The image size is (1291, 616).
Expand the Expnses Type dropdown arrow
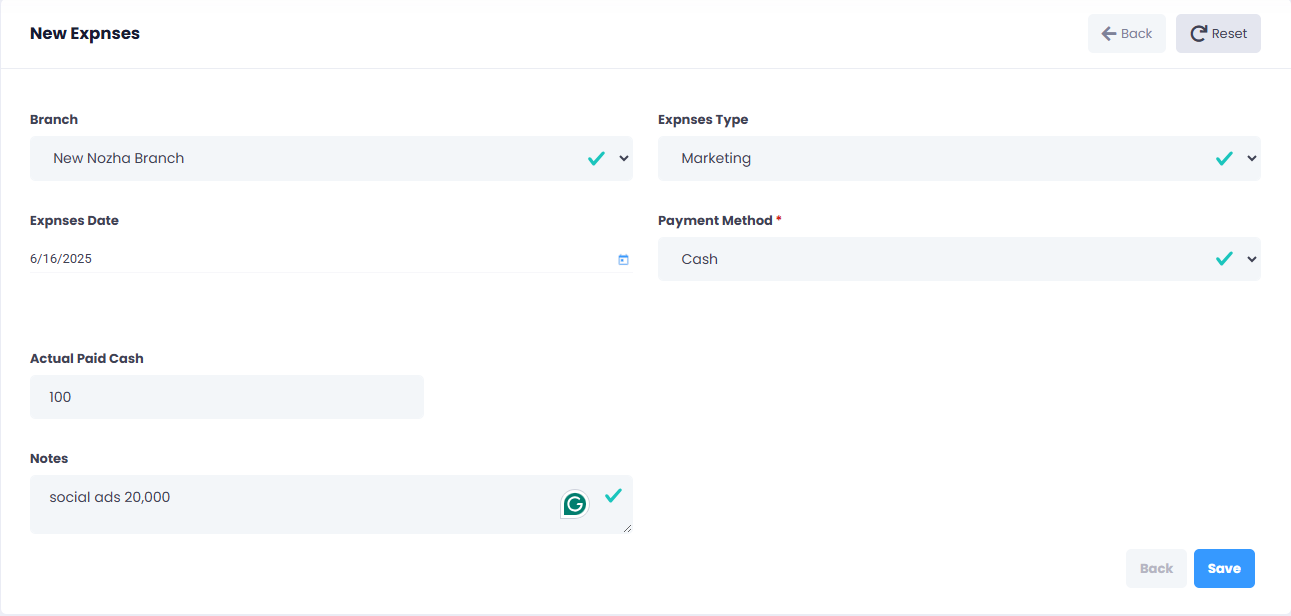[1252, 158]
